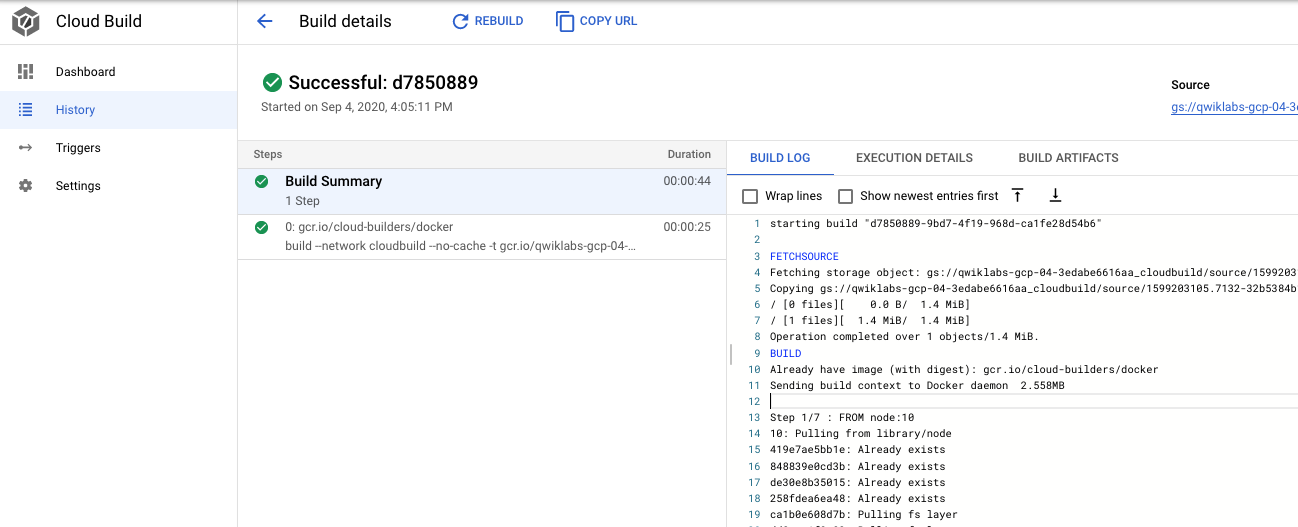Image resolution: width=1298 pixels, height=527 pixels.
Task: Click the Build details page title
Action: (x=345, y=21)
